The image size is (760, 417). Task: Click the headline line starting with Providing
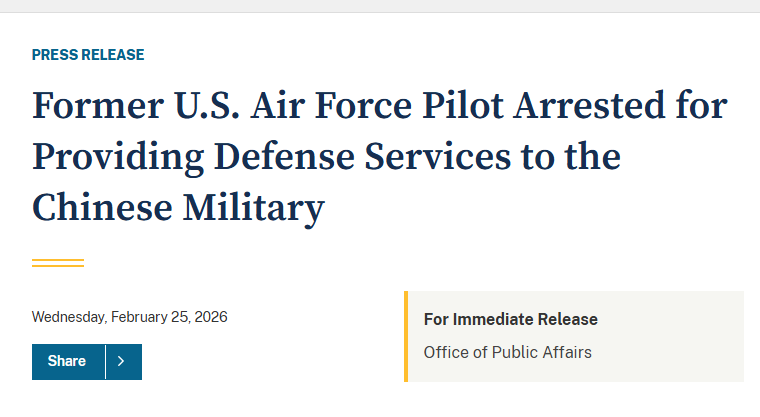(x=326, y=158)
